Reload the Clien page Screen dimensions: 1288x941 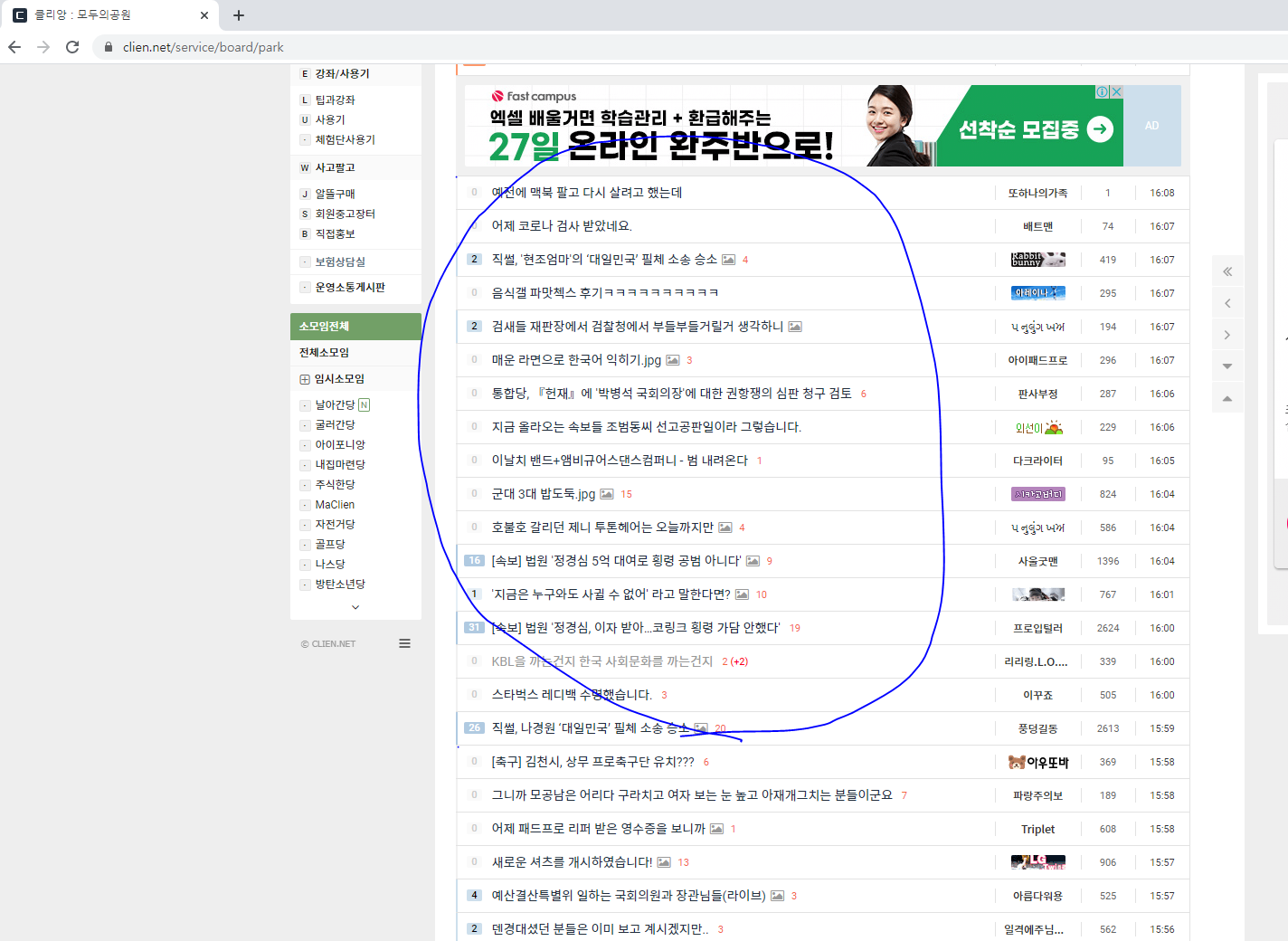72,47
